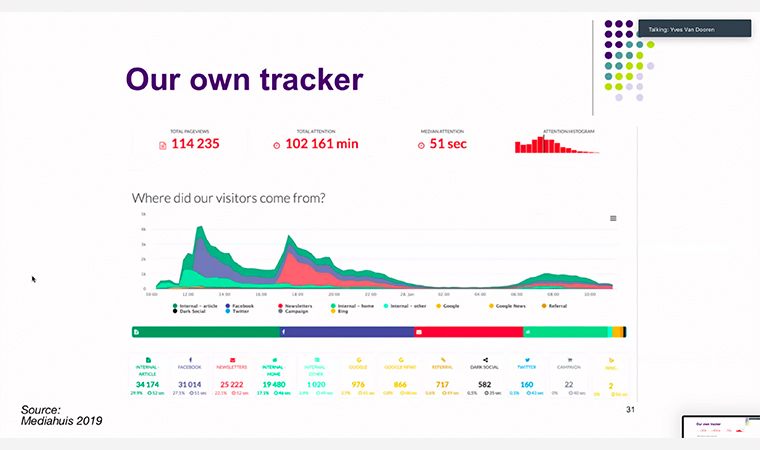Click the Referral icon above 717
The height and width of the screenshot is (450, 760).
coord(443,360)
